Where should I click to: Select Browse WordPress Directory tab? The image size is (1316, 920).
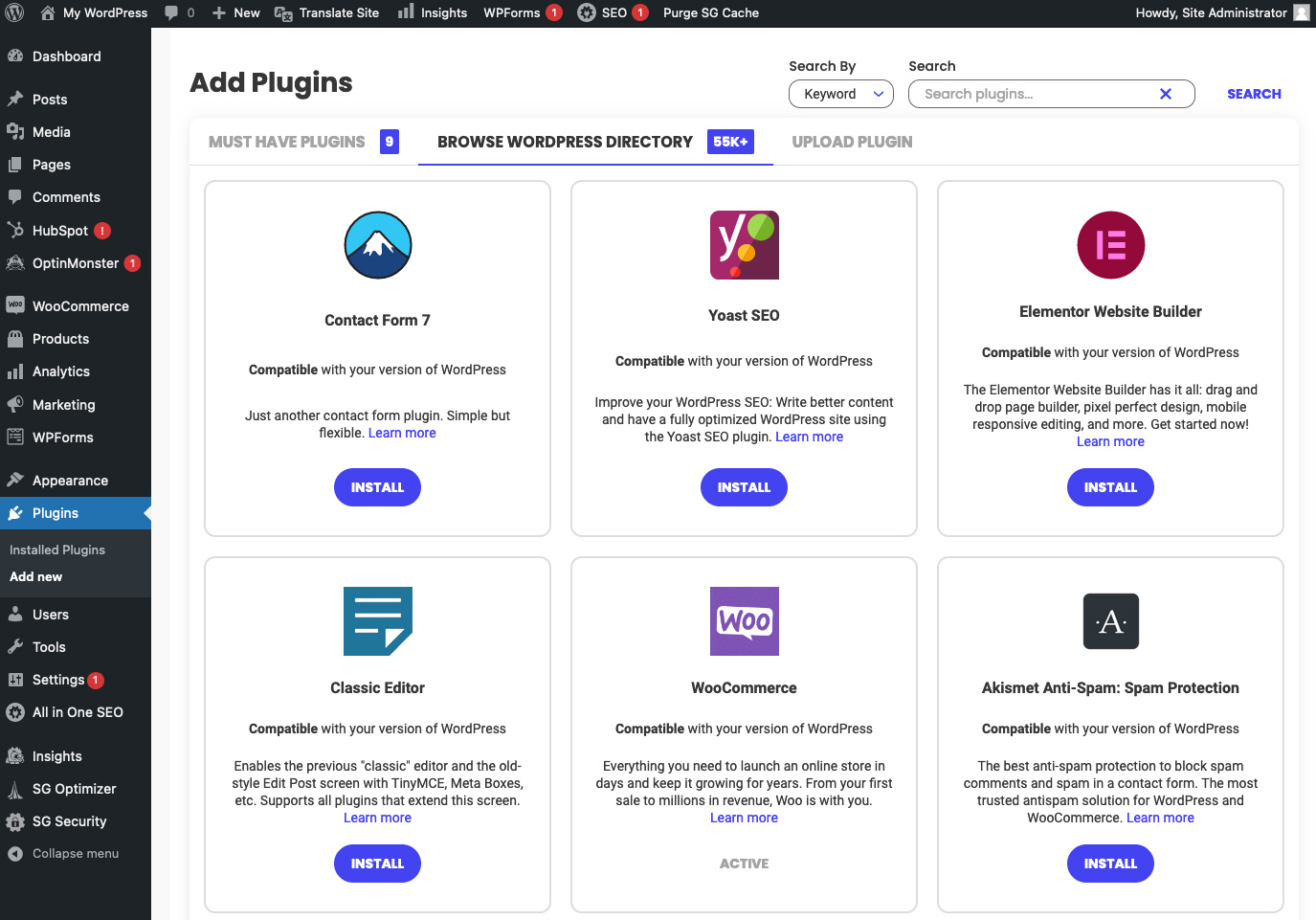coord(595,142)
